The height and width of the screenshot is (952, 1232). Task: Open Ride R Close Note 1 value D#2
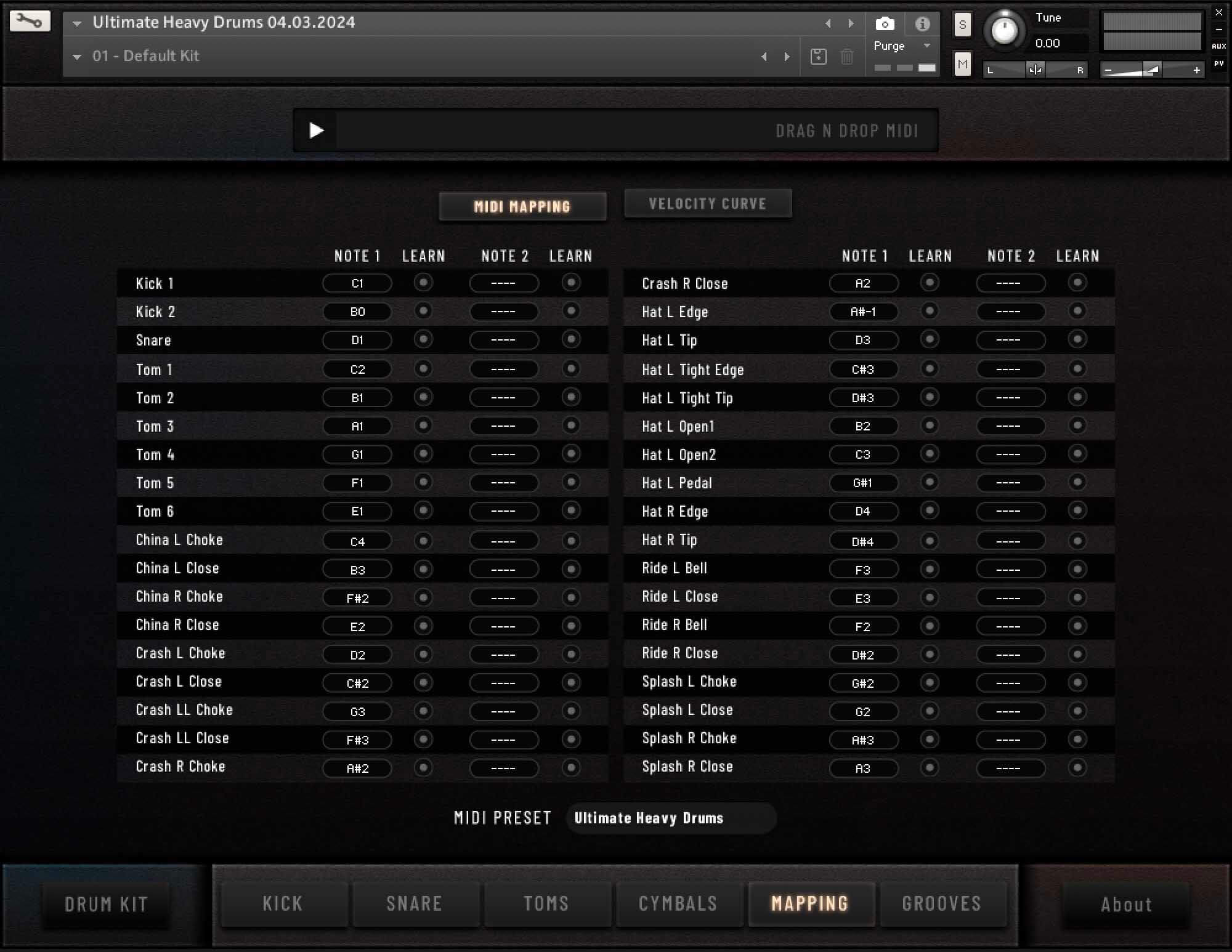tap(863, 655)
